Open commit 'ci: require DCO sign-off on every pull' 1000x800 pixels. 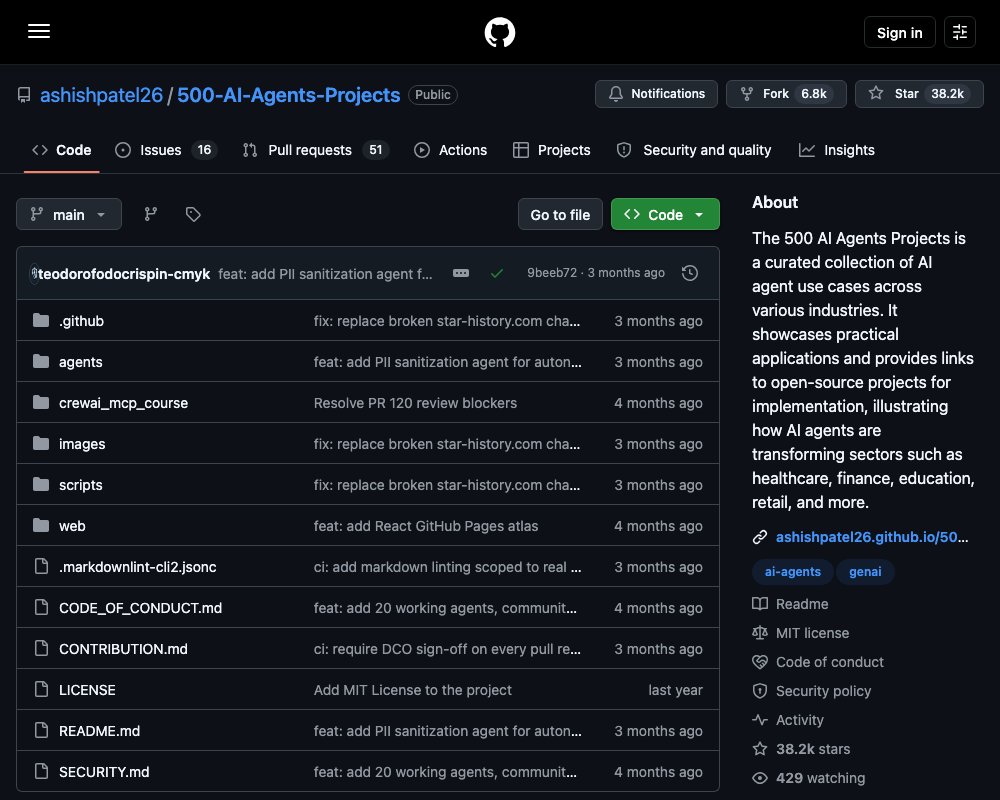(447, 649)
